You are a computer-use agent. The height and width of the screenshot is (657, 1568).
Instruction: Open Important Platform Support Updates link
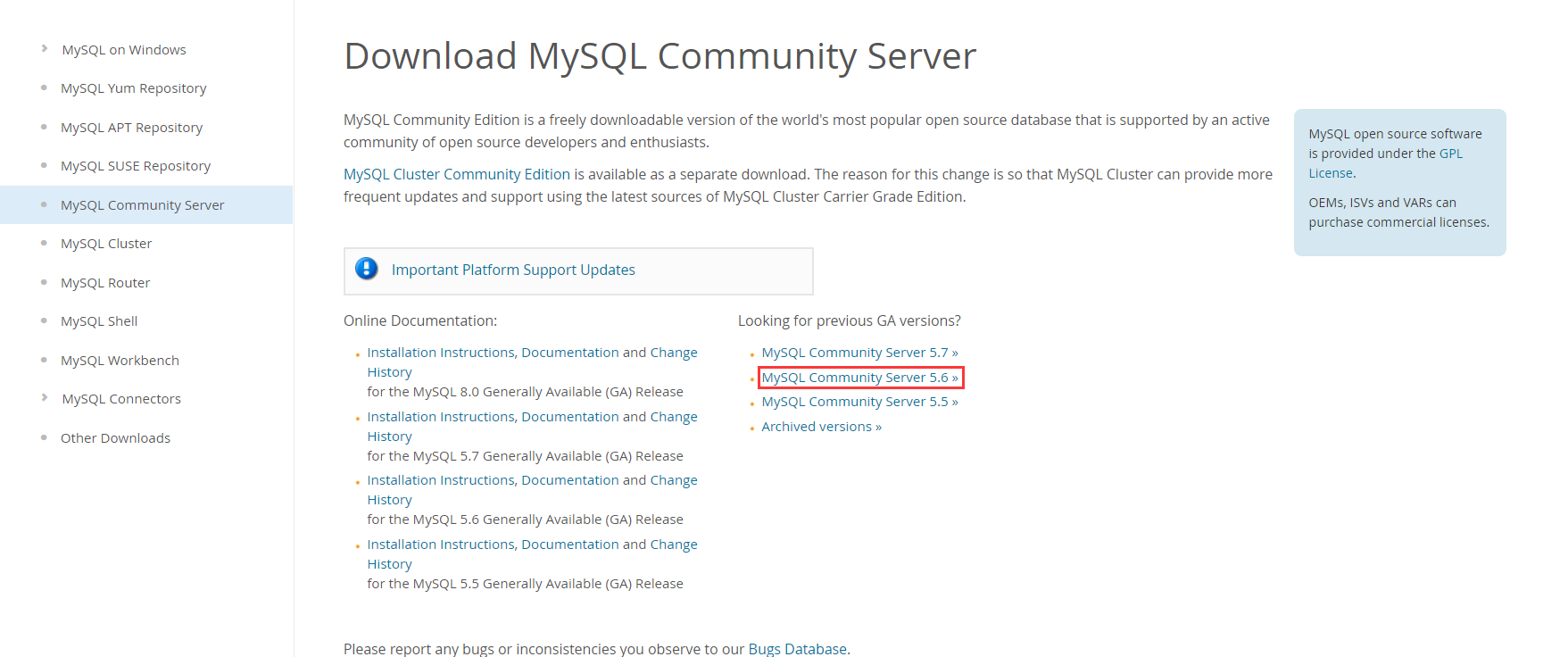pos(513,270)
